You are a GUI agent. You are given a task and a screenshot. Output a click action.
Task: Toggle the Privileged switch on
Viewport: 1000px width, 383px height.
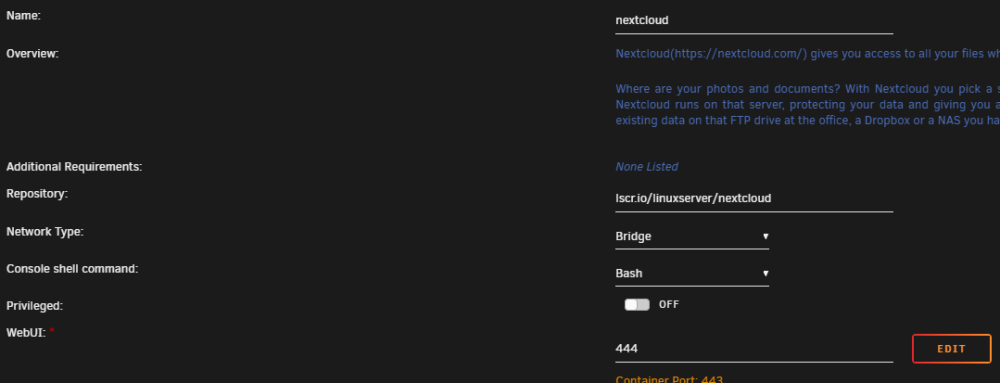(637, 305)
